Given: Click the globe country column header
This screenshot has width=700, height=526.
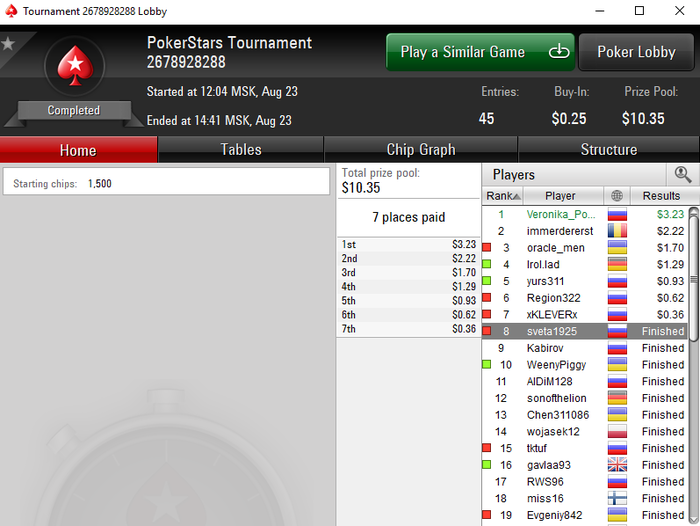Looking at the screenshot, I should point(617,196).
